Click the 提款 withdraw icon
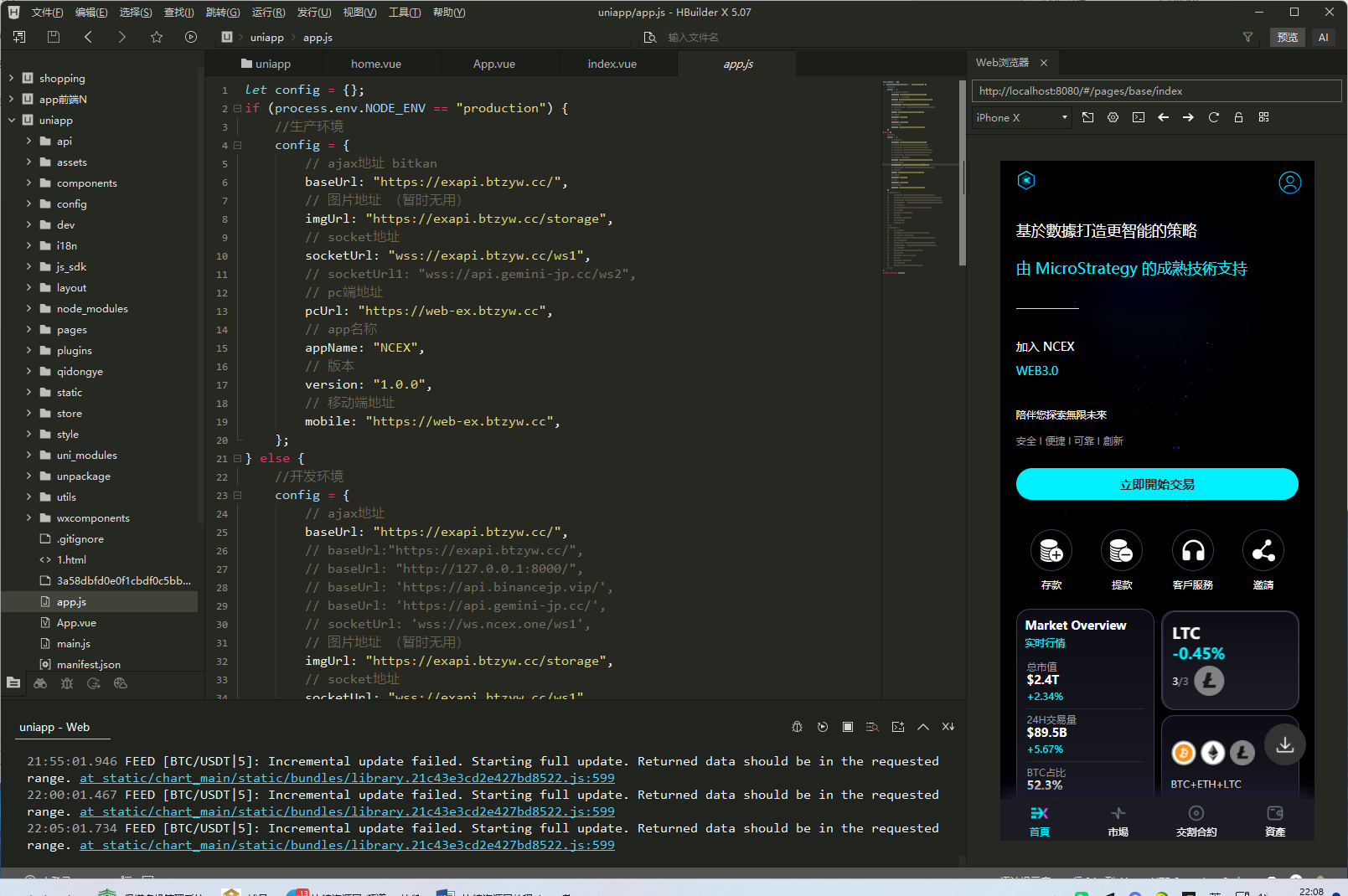 click(x=1122, y=551)
